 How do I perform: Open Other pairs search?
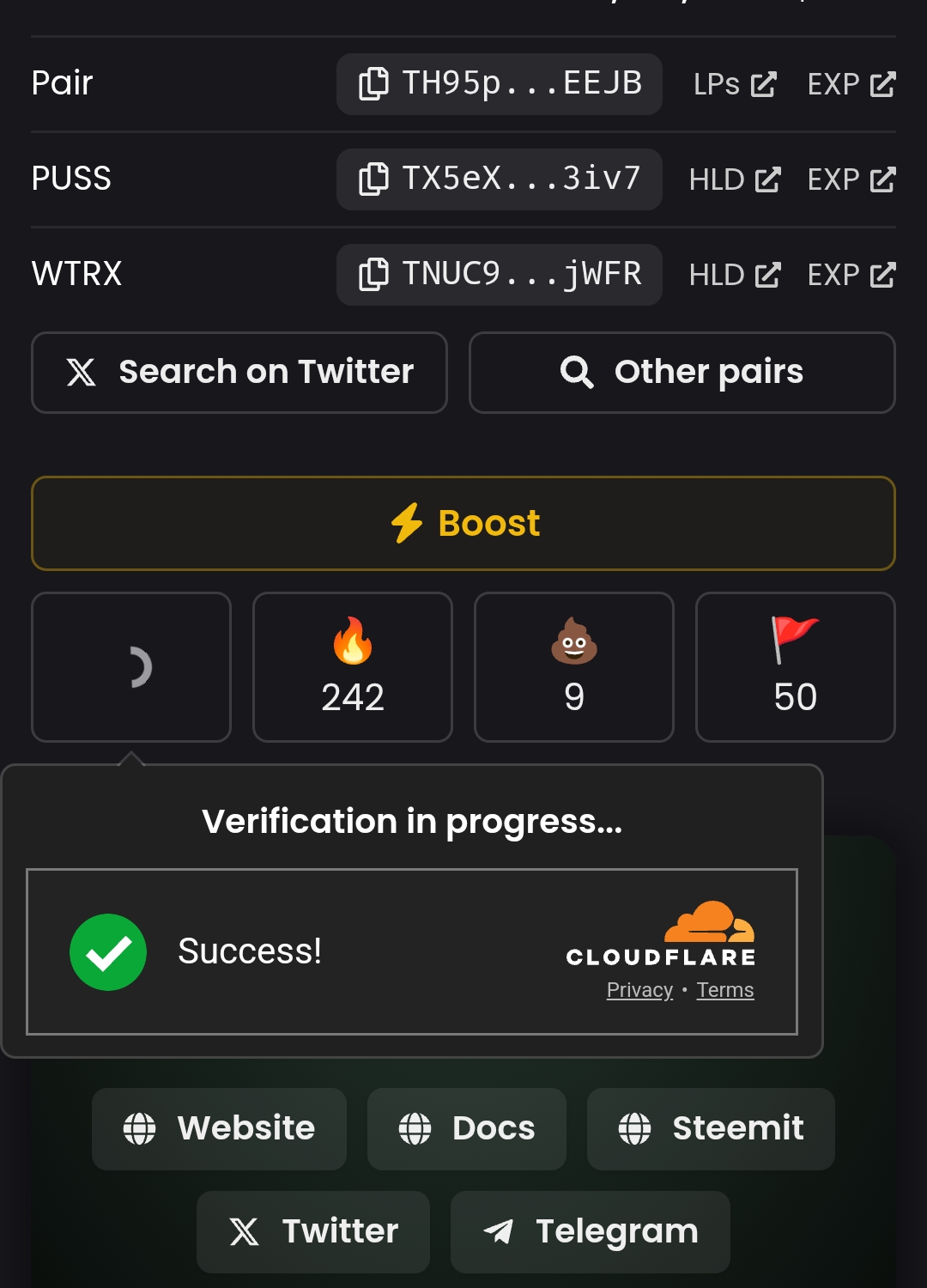coord(682,373)
